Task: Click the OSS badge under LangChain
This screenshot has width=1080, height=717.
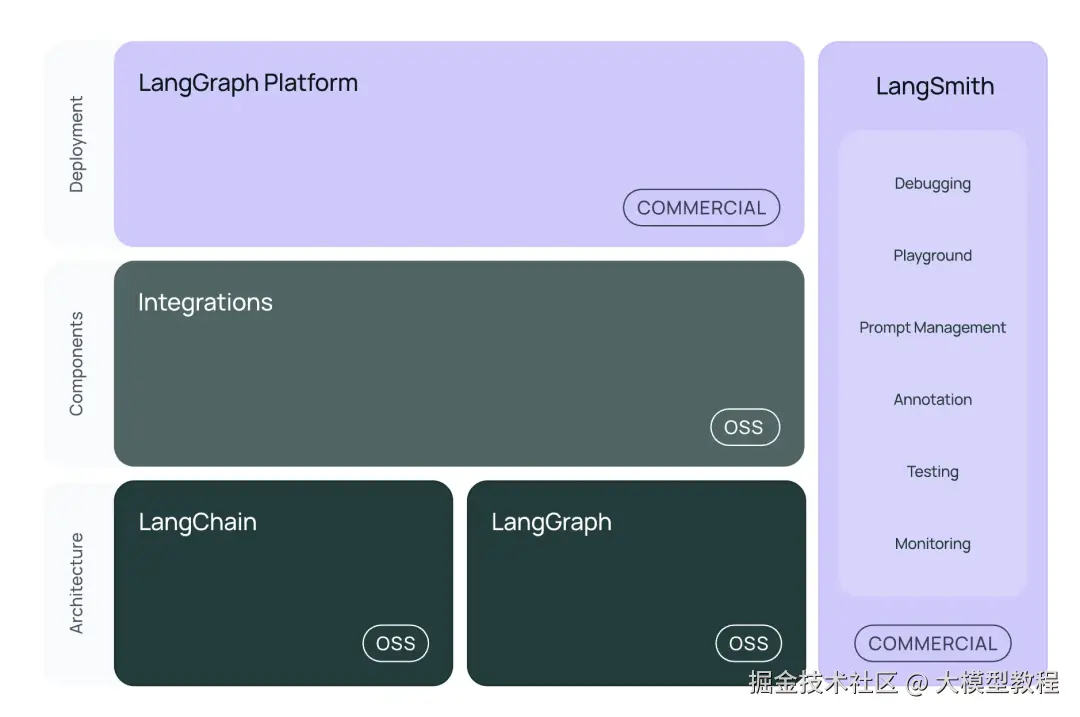Action: tap(395, 644)
